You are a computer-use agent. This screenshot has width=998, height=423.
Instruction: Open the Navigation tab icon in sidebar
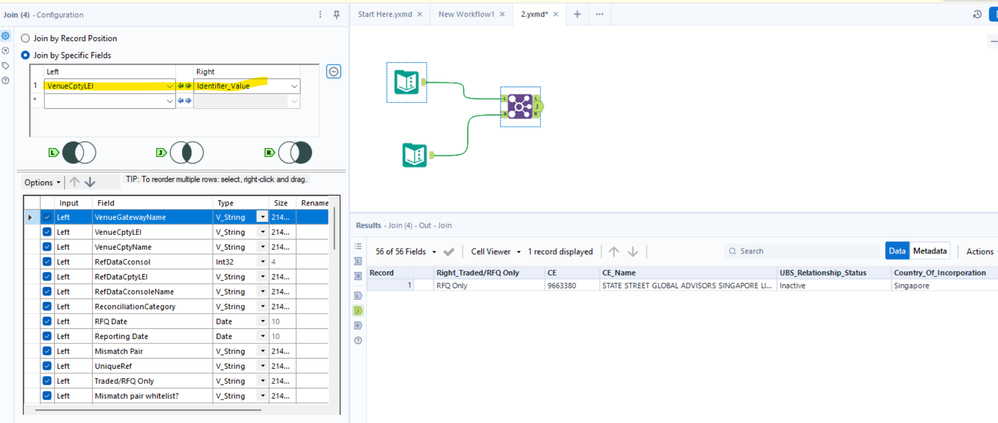tap(6, 51)
